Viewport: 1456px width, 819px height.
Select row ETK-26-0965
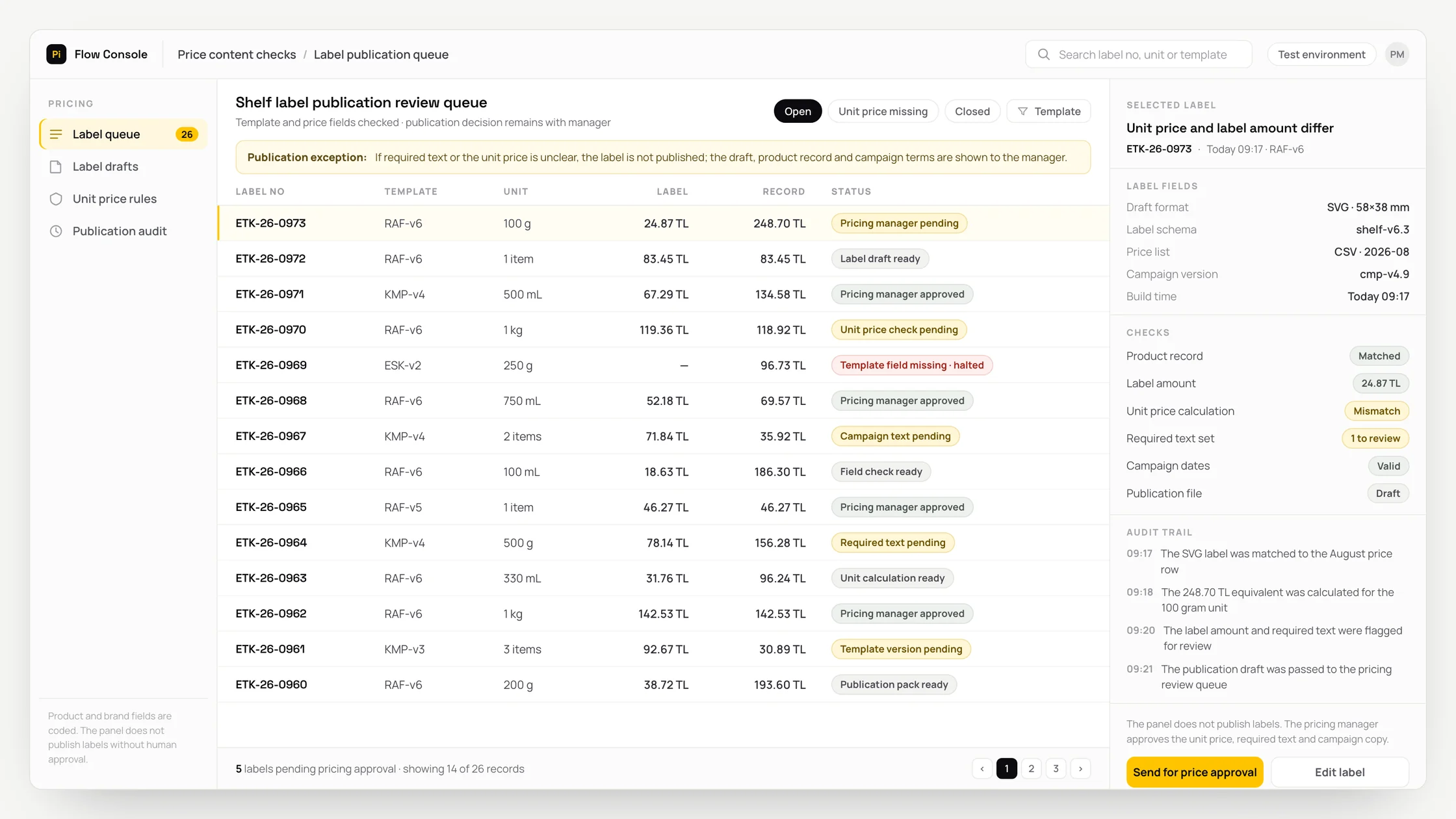pos(663,508)
